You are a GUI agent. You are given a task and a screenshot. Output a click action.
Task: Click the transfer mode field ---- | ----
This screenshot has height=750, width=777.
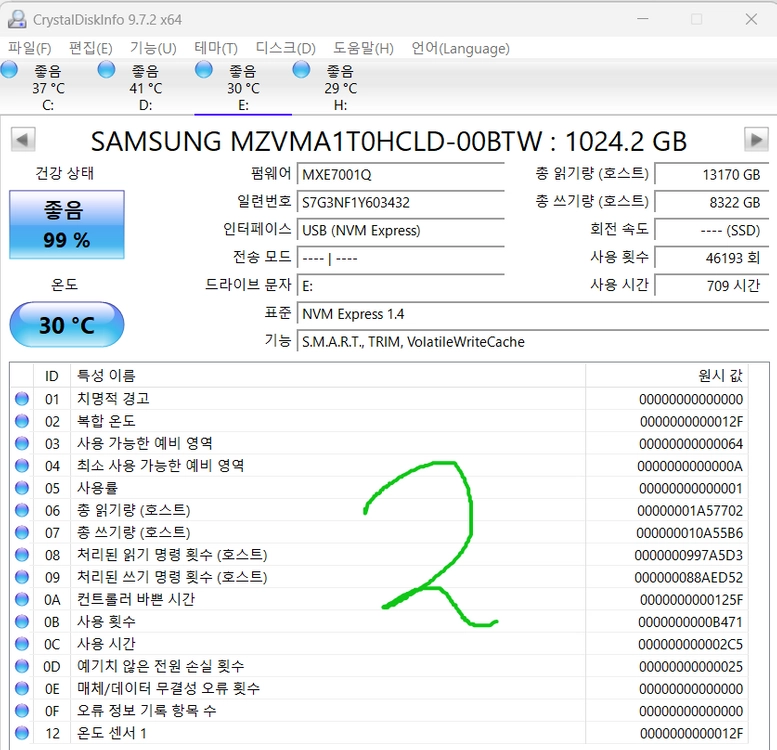pyautogui.click(x=400, y=258)
